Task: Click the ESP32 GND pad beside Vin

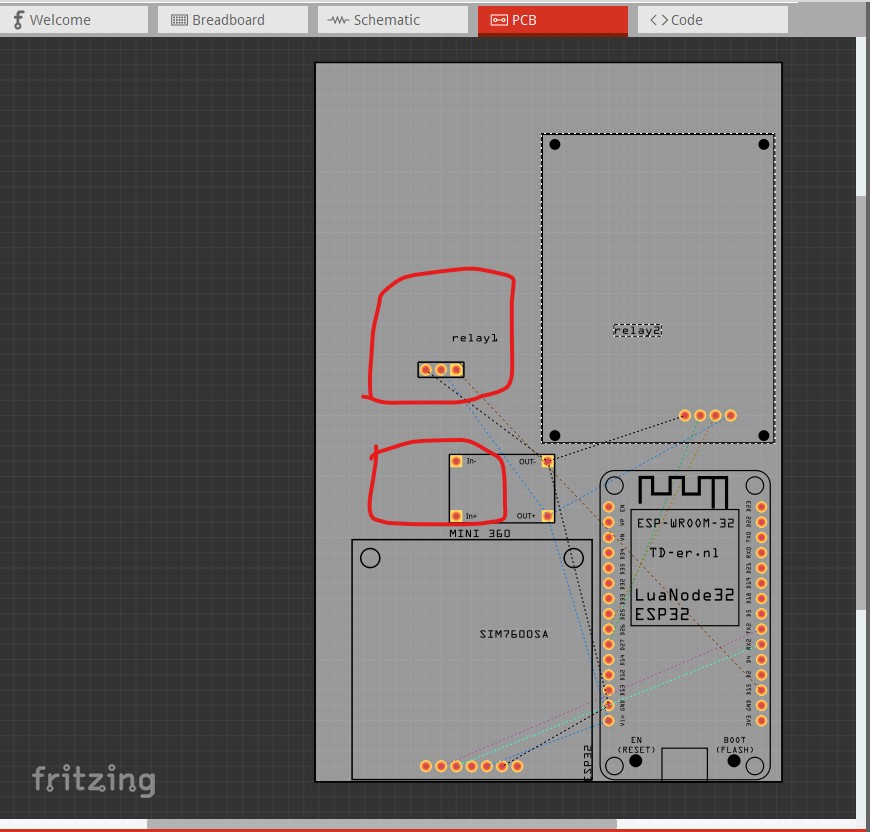Action: (x=609, y=706)
